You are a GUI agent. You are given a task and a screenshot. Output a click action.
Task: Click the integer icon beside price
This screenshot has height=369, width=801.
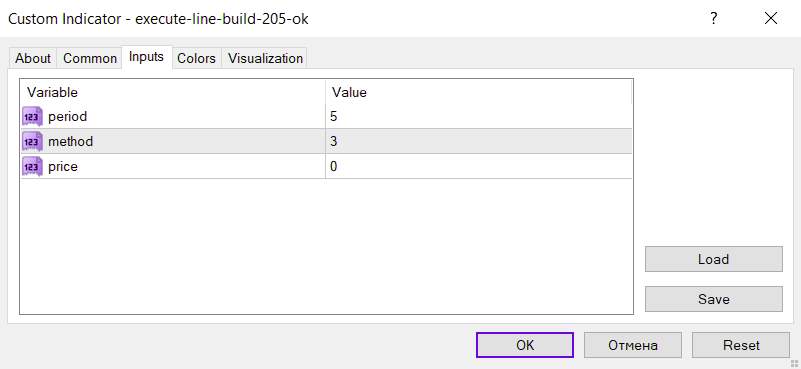point(32,167)
